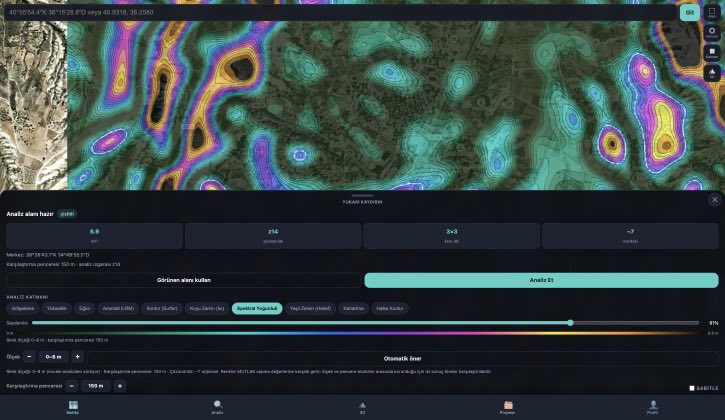725x420 pixels.
Task: Select the Alan square area tool
Action: (x=712, y=12)
